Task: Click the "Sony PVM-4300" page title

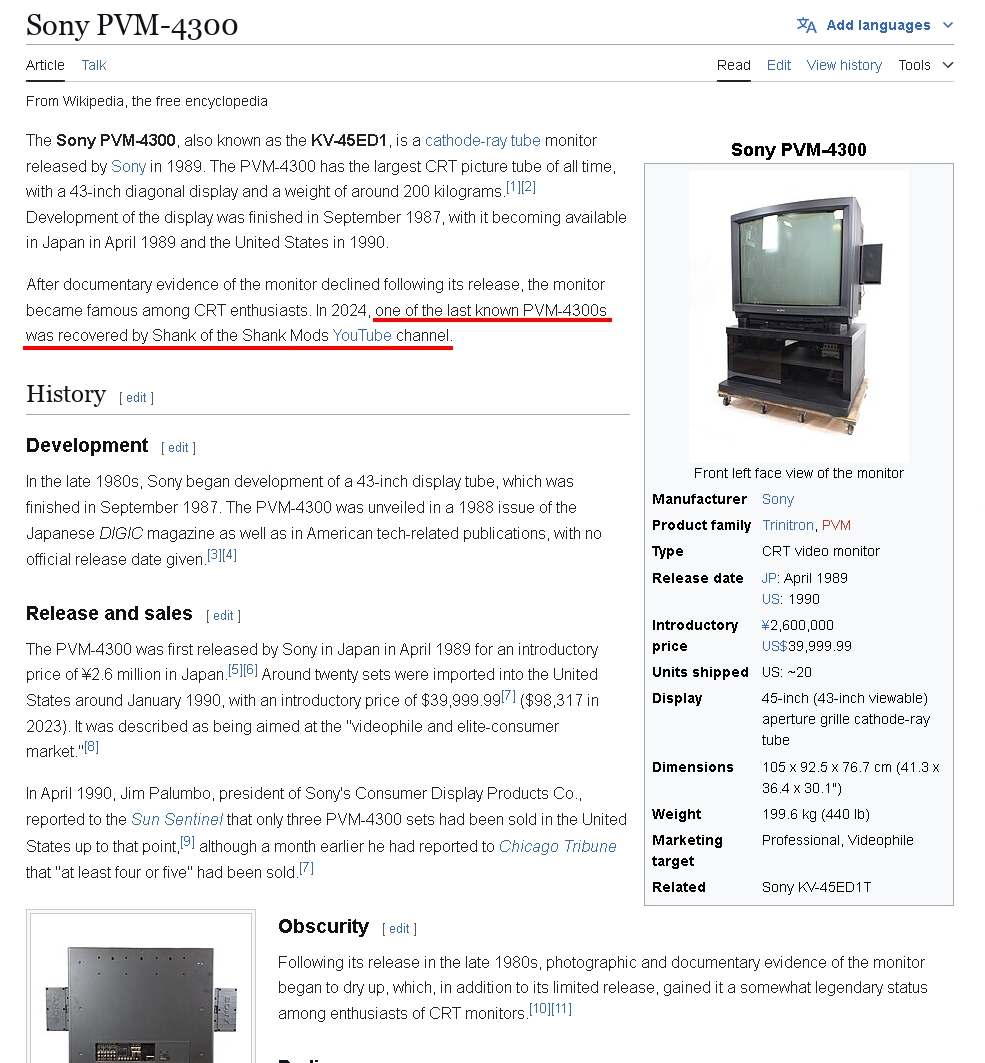Action: point(132,25)
